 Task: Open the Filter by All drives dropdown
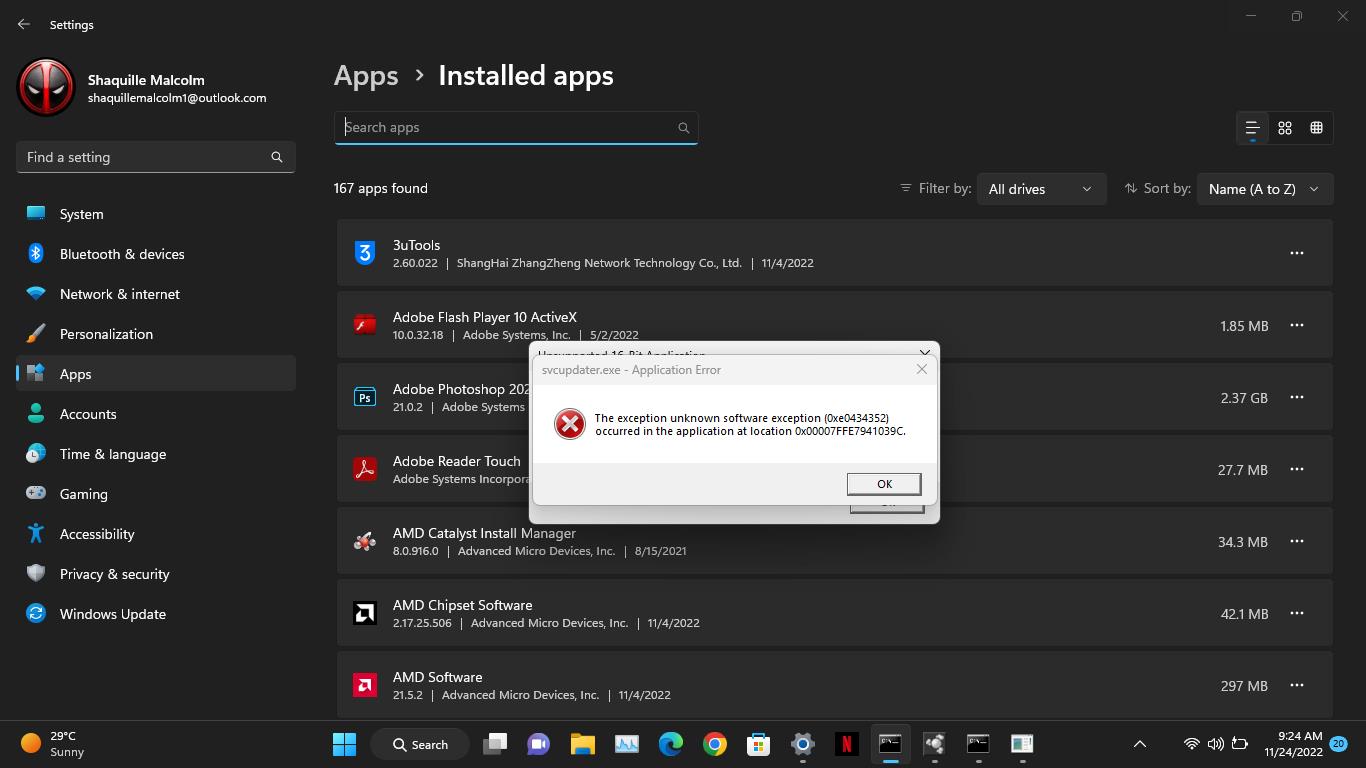(1040, 189)
